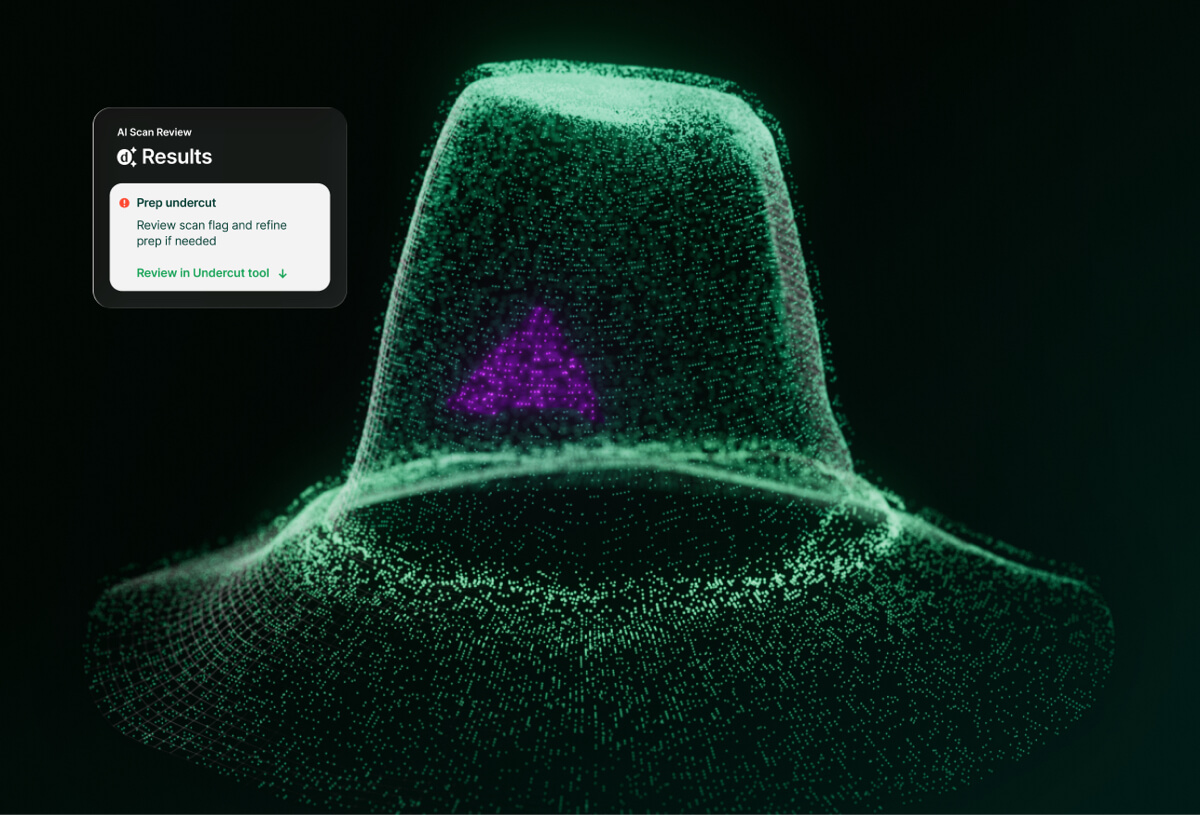Image resolution: width=1200 pixels, height=815 pixels.
Task: Click Review in Undercut tool
Action: point(201,273)
